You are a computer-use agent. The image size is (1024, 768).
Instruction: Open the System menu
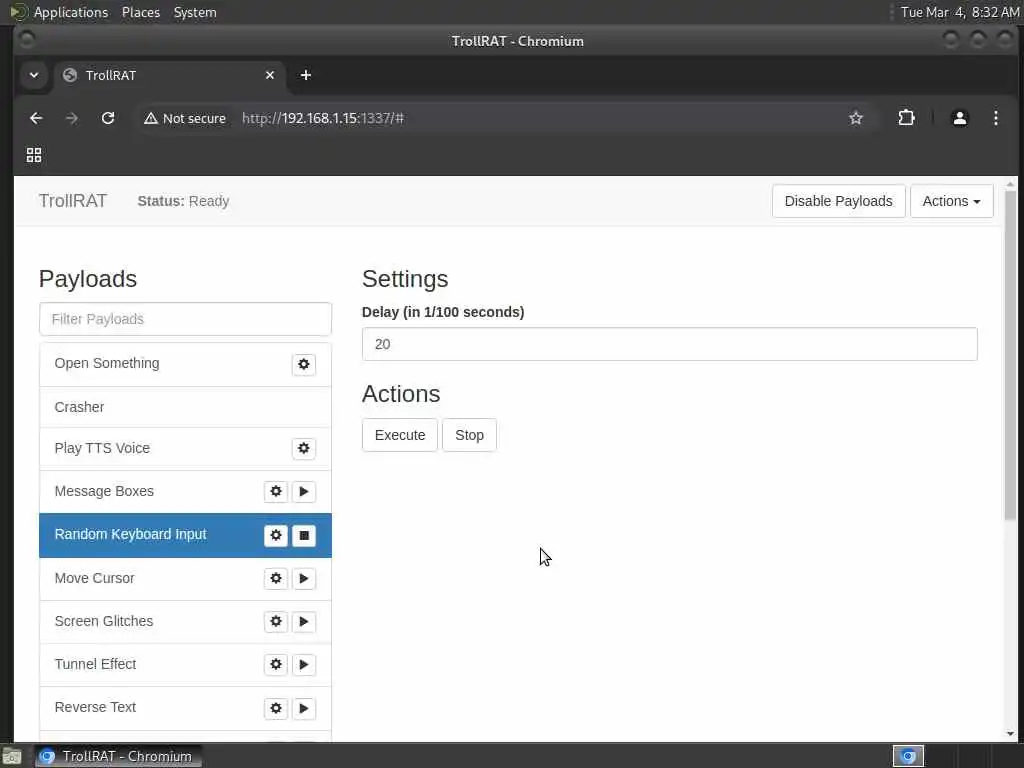pyautogui.click(x=195, y=12)
